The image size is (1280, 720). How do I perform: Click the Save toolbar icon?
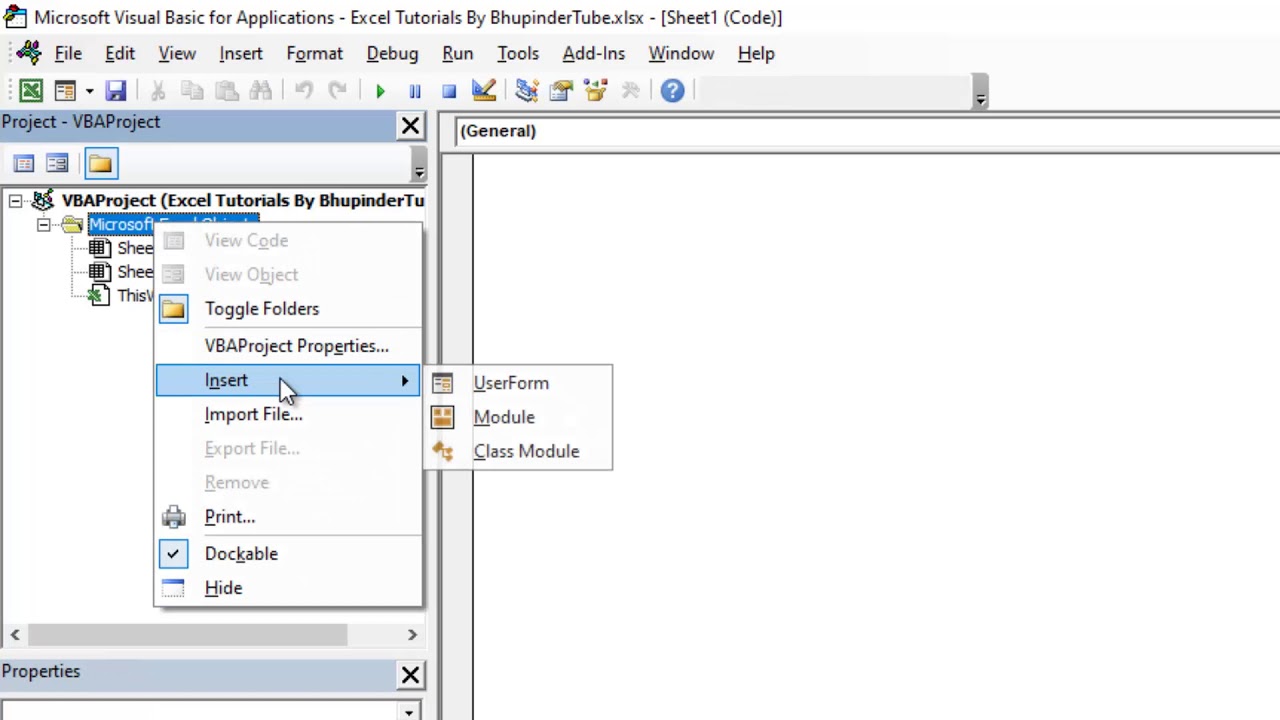(116, 91)
